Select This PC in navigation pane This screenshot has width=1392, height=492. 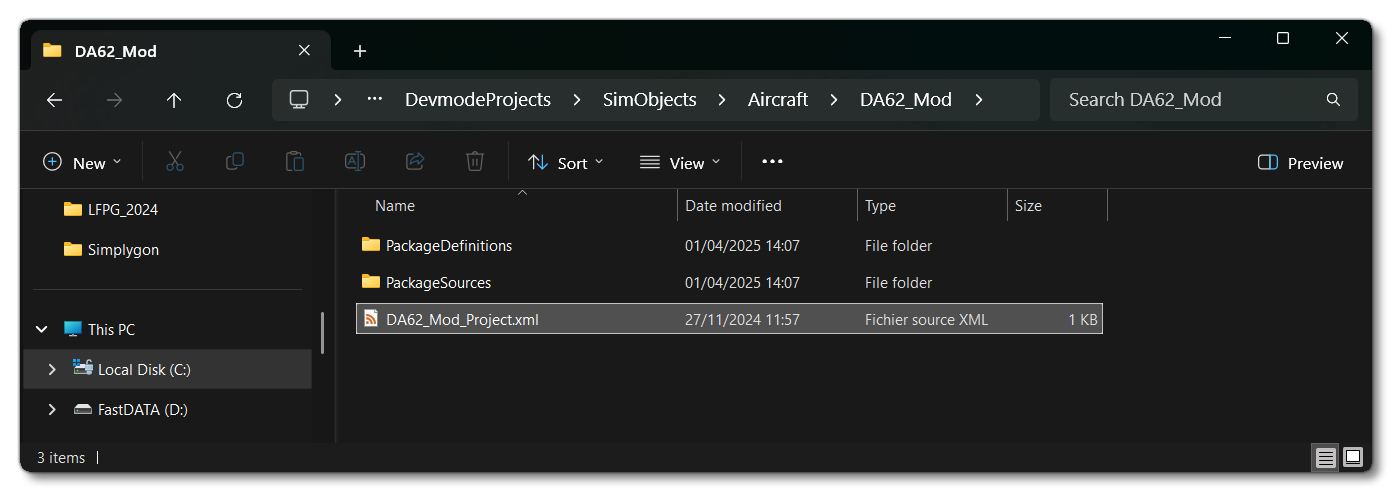[x=111, y=329]
